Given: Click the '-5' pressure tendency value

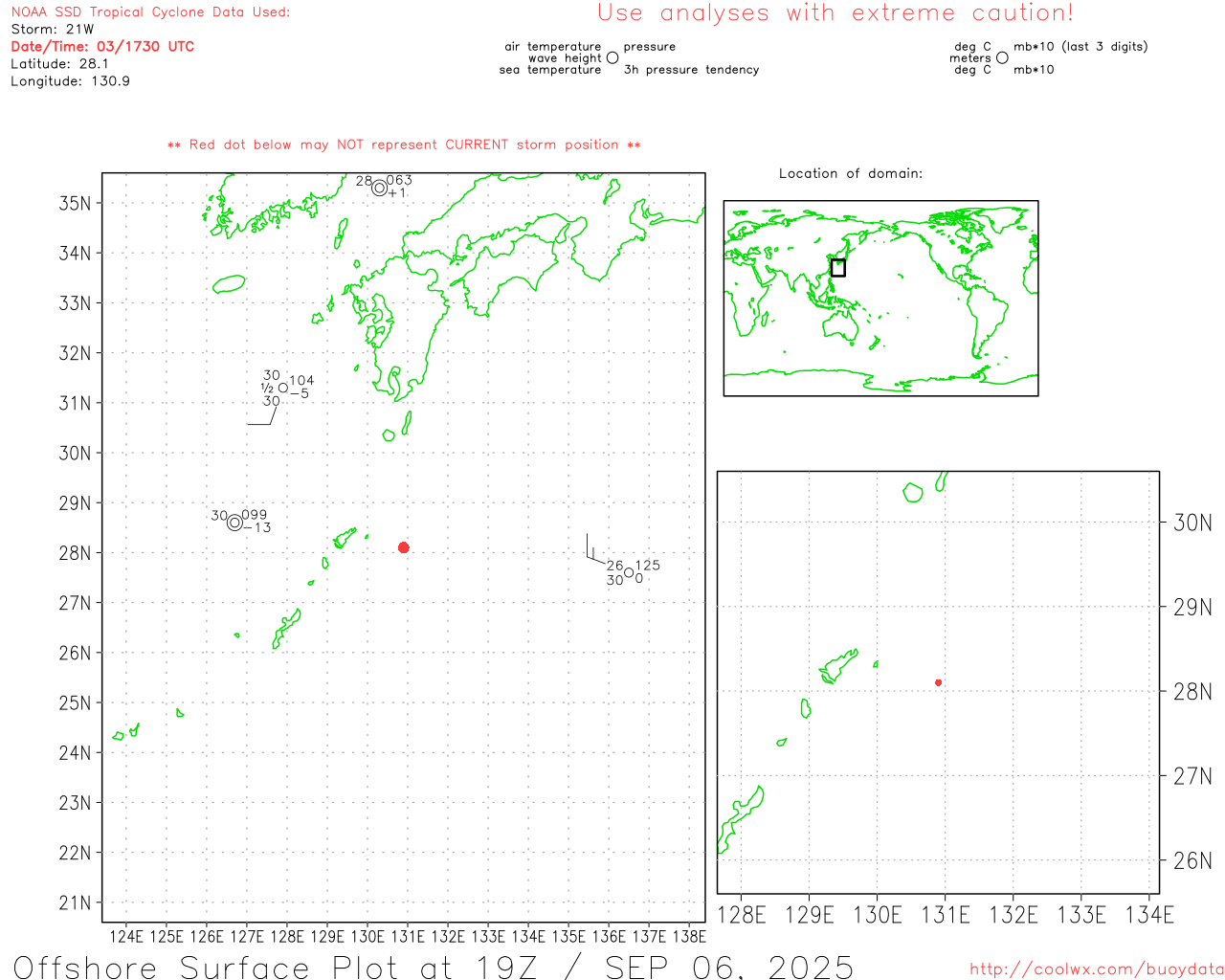Looking at the screenshot, I should 300,393.
